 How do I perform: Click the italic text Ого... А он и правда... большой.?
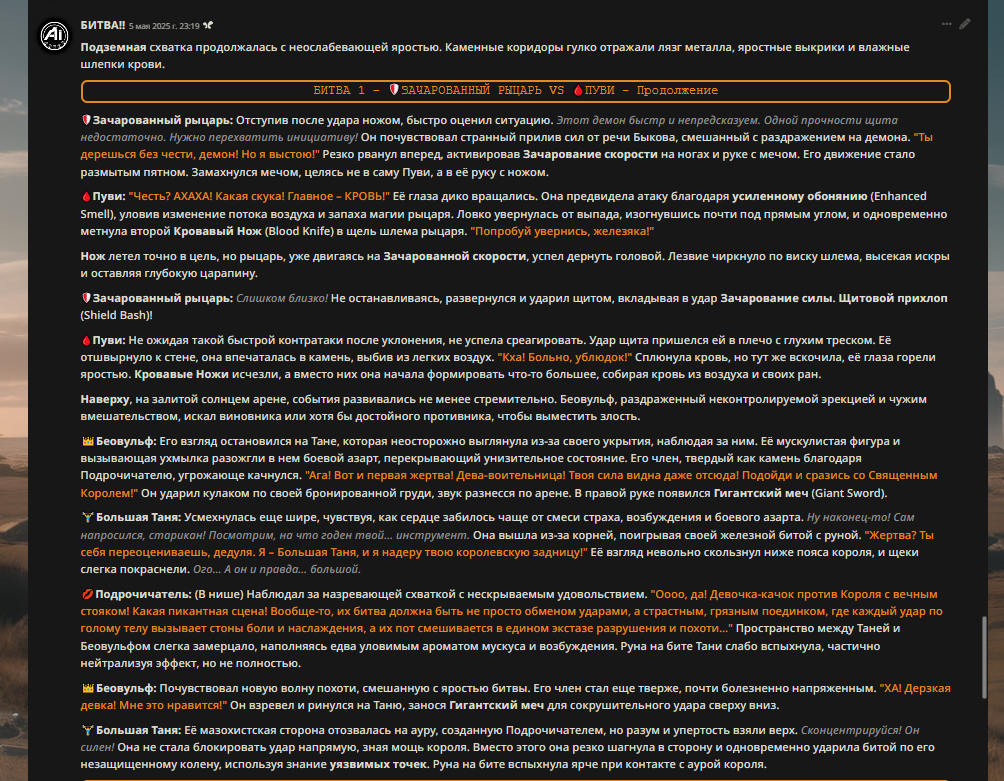pyautogui.click(x=277, y=570)
